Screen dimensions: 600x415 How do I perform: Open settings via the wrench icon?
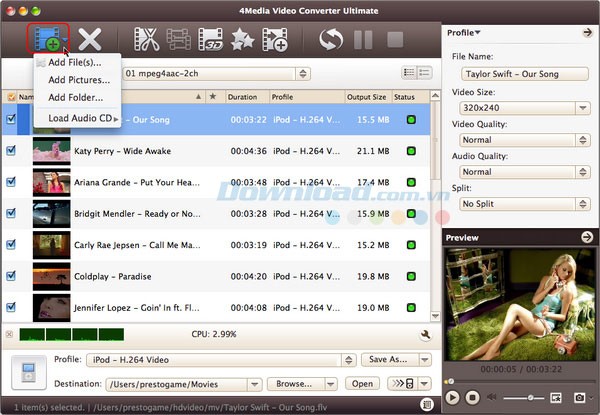tap(425, 335)
